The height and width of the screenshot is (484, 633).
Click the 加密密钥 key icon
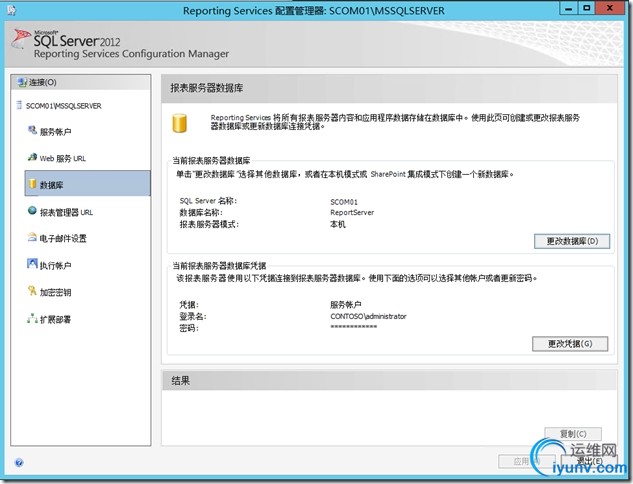tap(32, 291)
